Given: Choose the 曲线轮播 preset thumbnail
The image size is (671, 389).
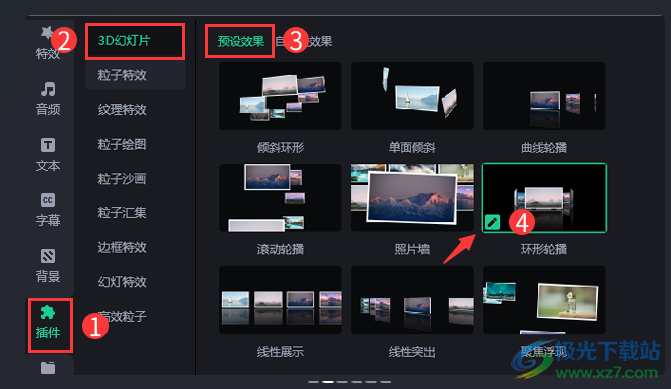Looking at the screenshot, I should tap(544, 96).
